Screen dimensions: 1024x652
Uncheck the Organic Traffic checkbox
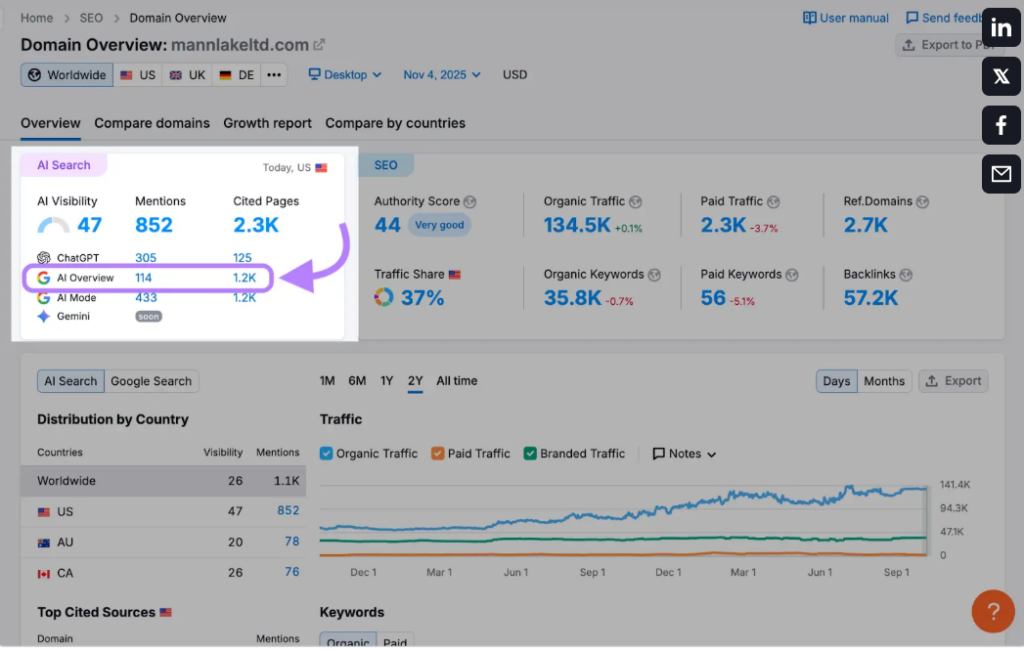tap(326, 453)
